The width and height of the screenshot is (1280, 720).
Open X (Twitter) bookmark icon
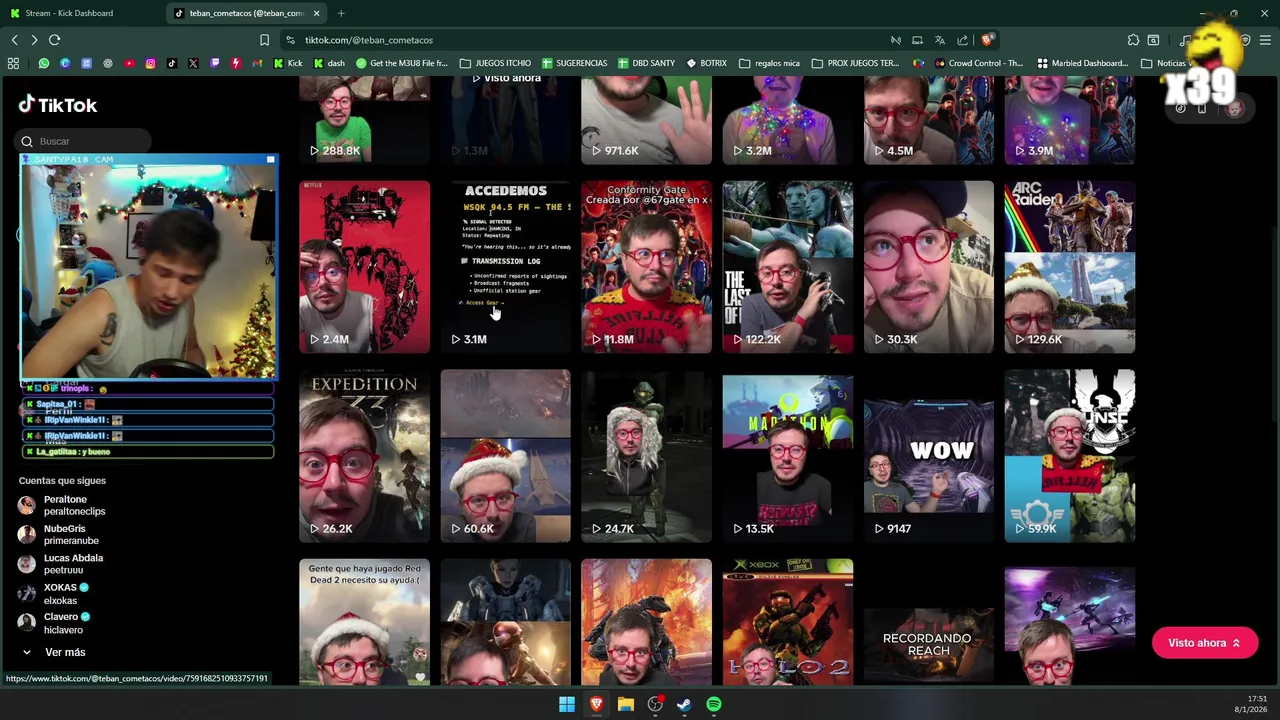pos(193,63)
